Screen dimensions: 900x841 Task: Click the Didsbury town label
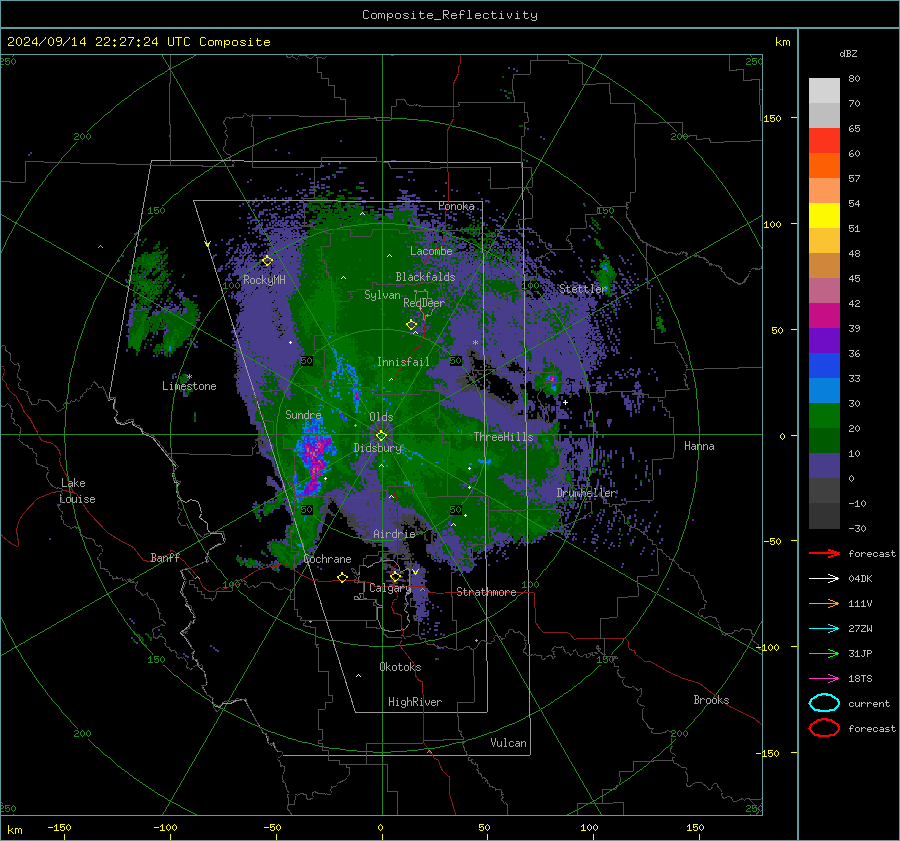(x=378, y=448)
